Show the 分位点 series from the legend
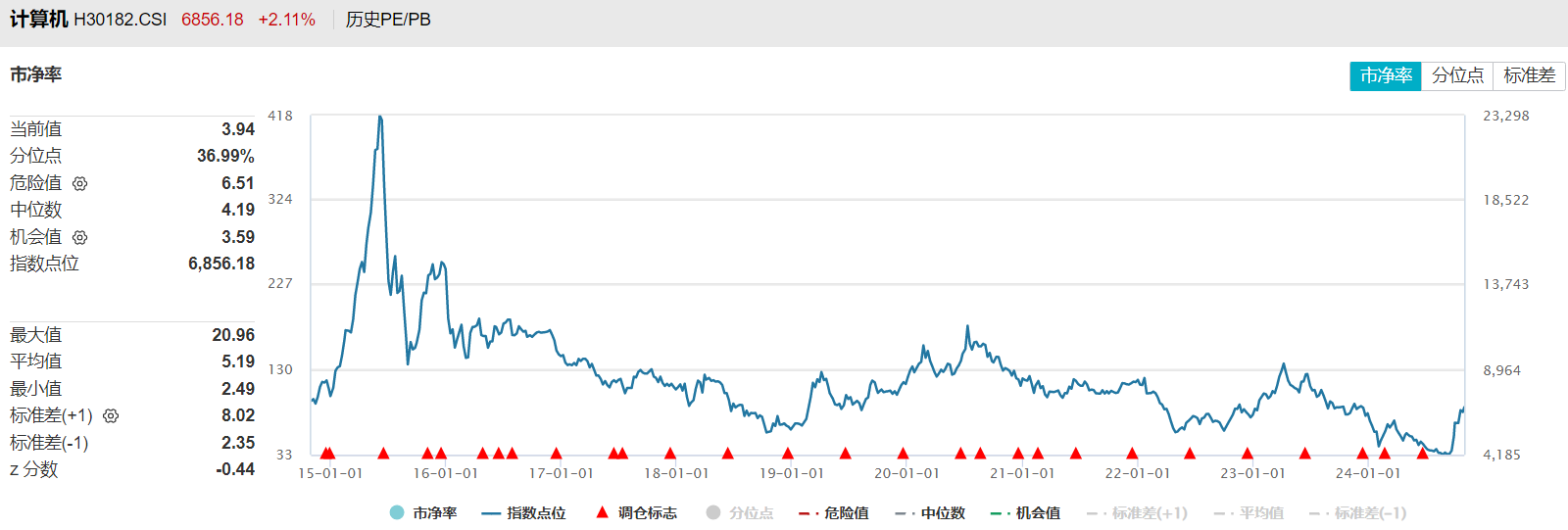The width and height of the screenshot is (1568, 530). [740, 512]
